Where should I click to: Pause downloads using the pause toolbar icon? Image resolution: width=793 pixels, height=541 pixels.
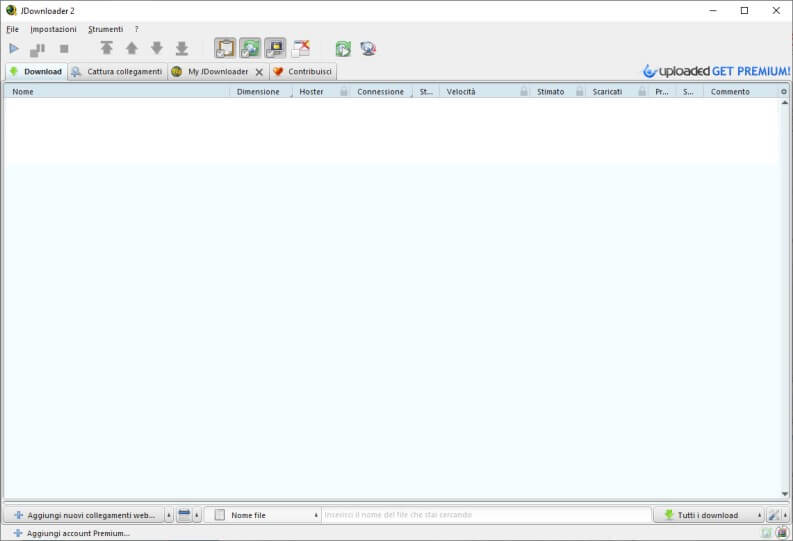point(37,50)
